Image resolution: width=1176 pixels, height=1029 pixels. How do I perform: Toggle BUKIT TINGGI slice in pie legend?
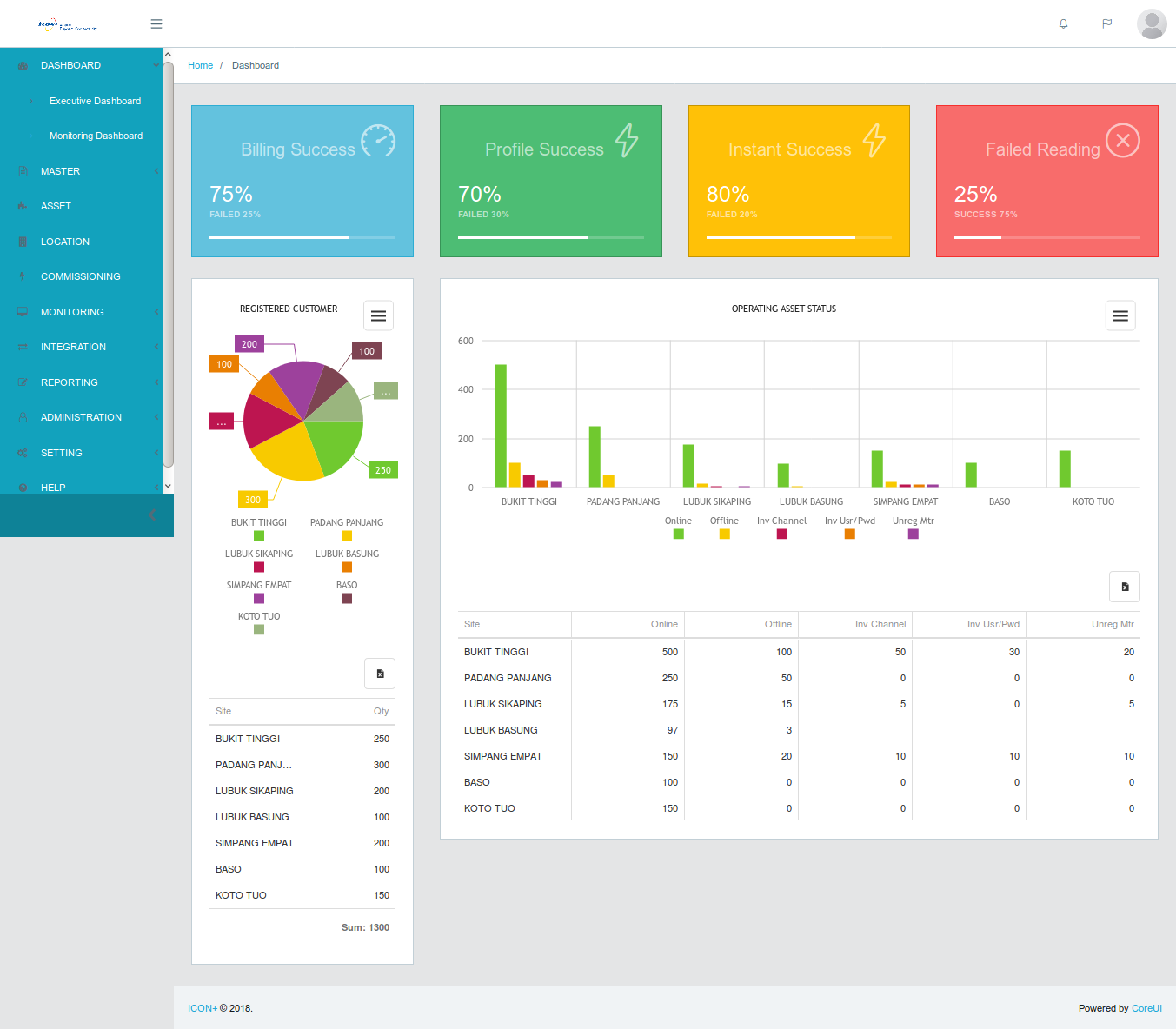(x=258, y=528)
